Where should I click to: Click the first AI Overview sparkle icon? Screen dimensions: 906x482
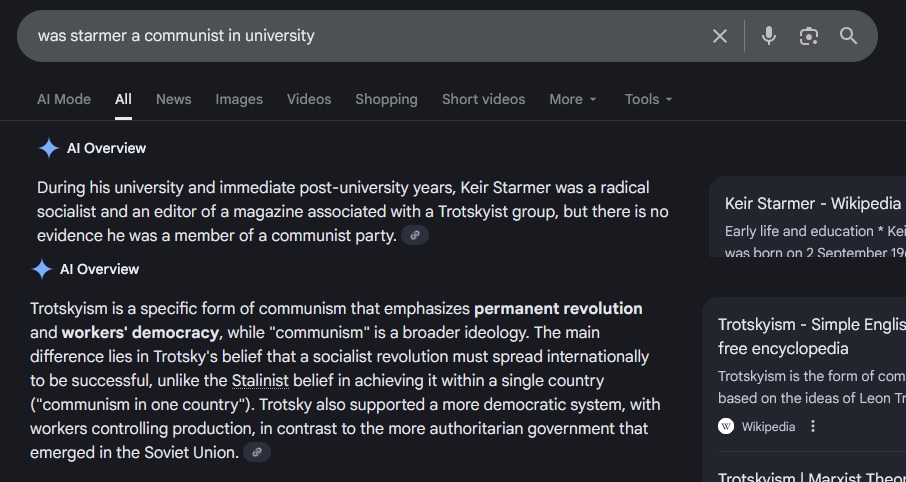49,149
